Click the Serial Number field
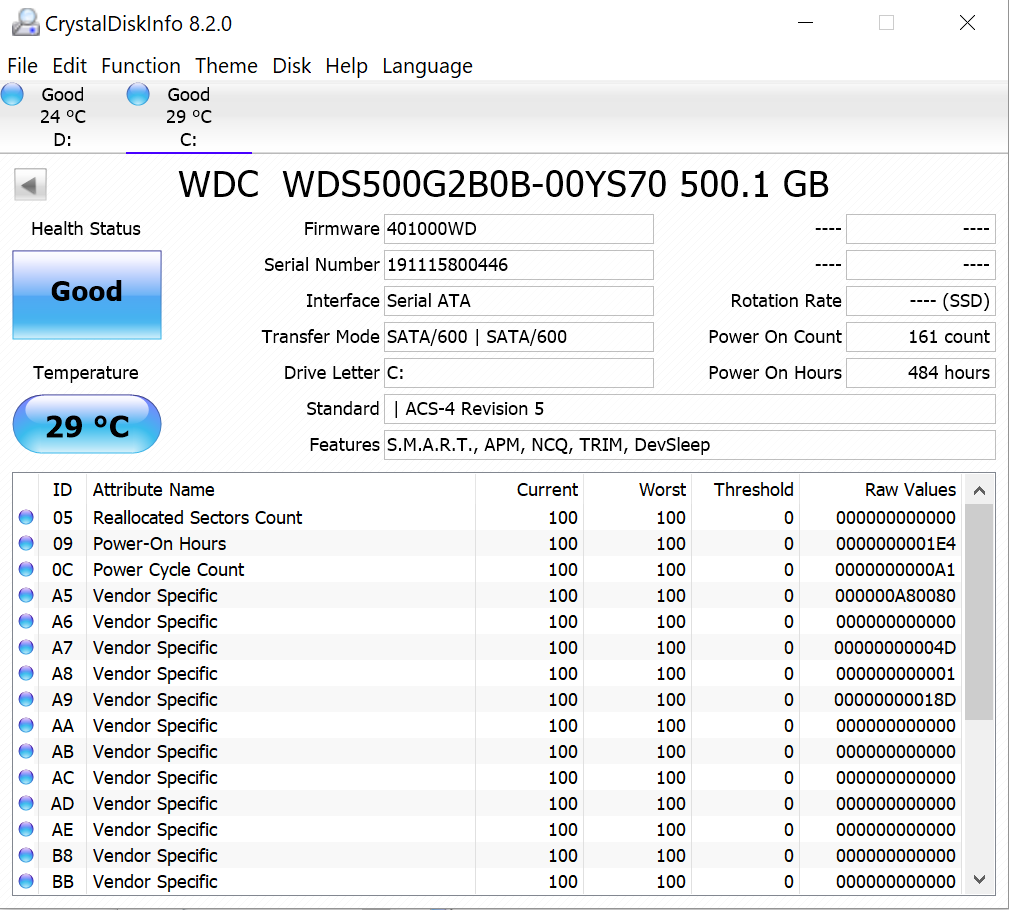 tap(518, 265)
